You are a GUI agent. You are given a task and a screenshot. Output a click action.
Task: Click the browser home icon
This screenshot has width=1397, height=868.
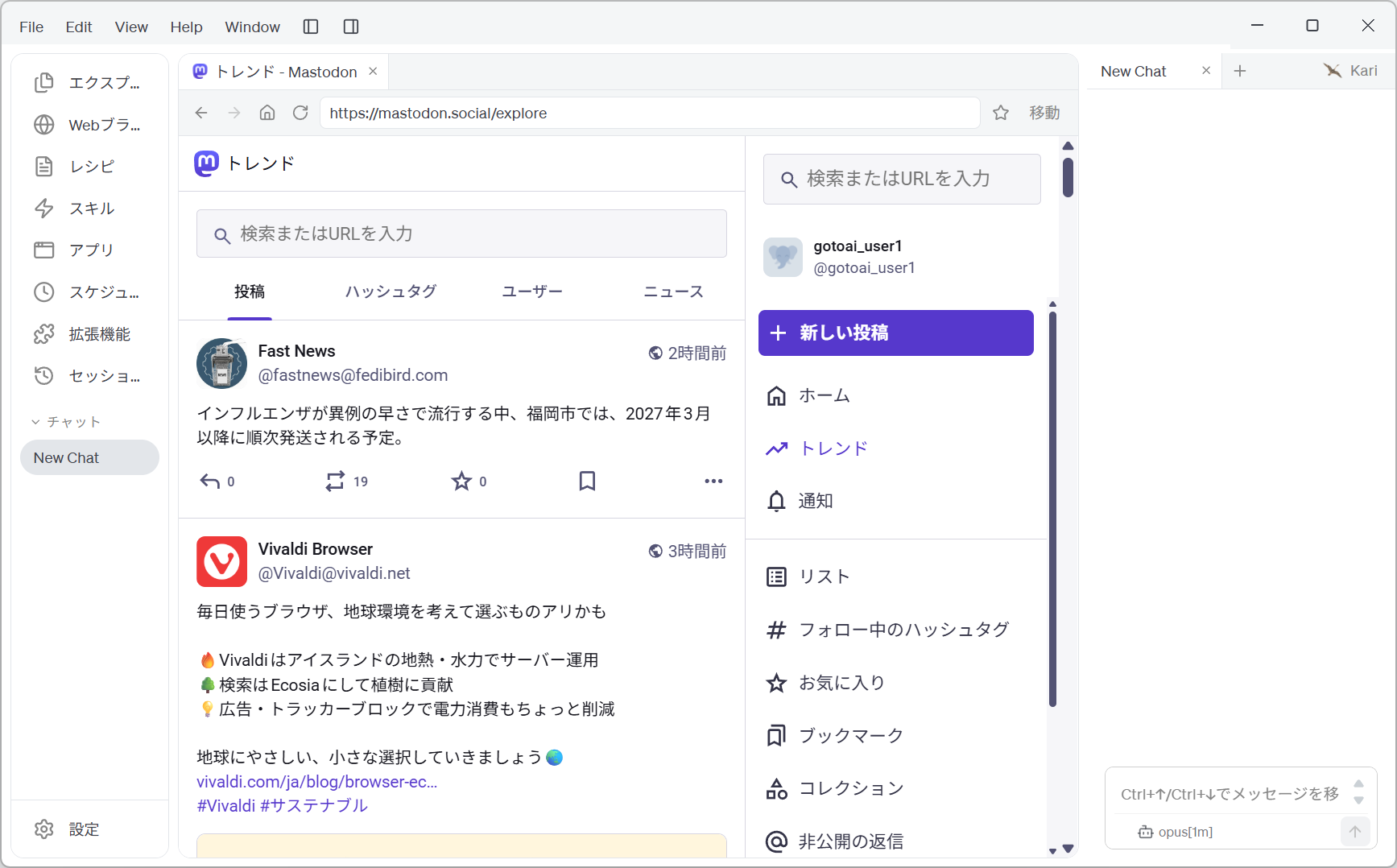pos(267,113)
